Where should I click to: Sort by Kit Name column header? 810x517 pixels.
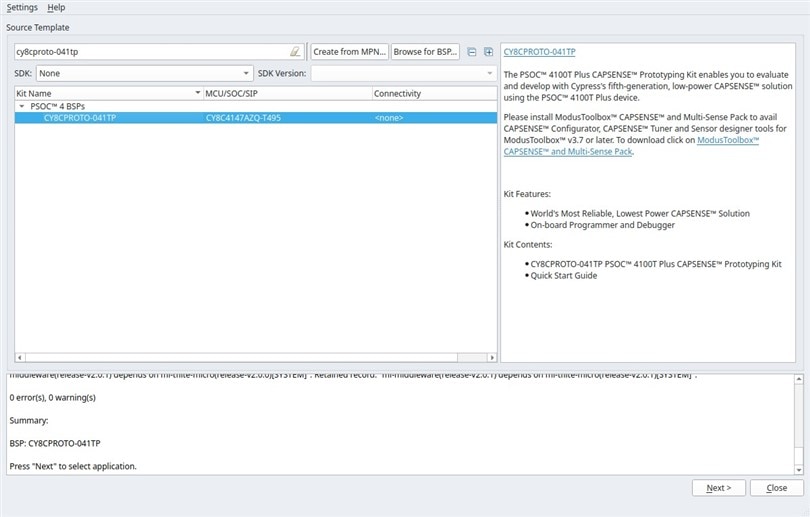coord(108,93)
